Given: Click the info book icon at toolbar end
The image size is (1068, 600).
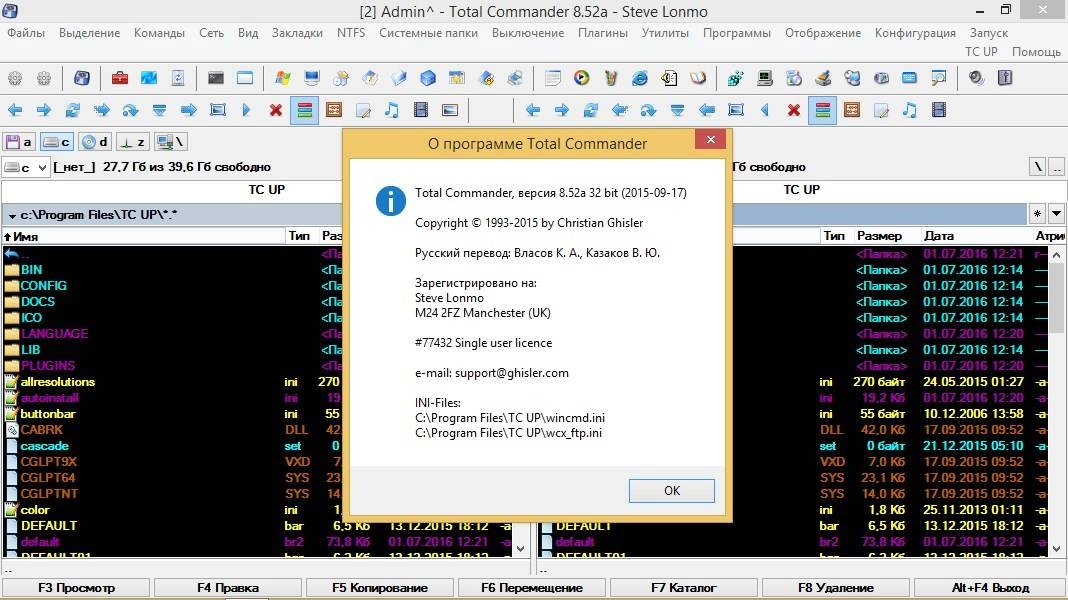Looking at the screenshot, I should point(1005,78).
